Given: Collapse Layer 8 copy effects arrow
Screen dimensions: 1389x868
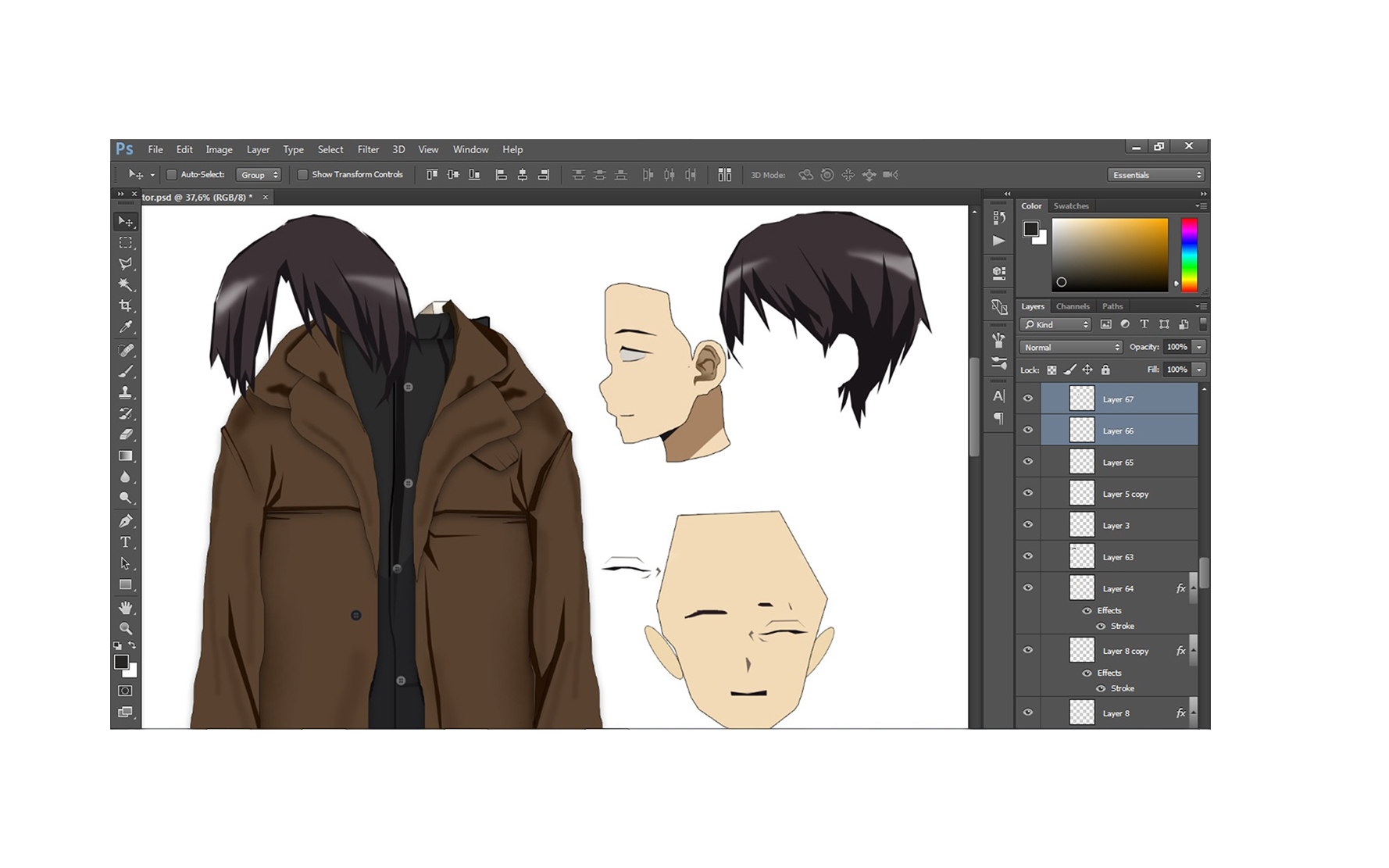Looking at the screenshot, I should pyautogui.click(x=1193, y=651).
